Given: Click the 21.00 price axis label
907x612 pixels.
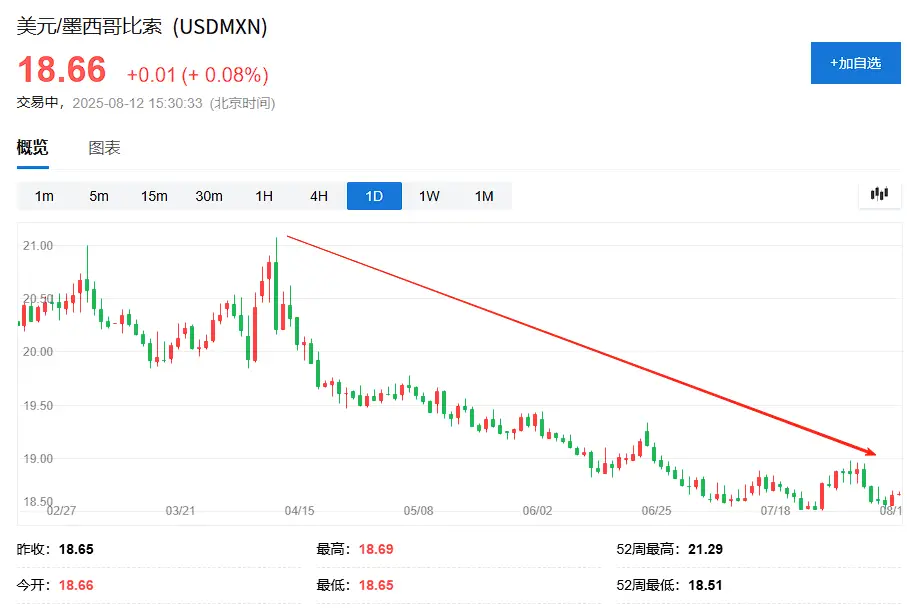Looking at the screenshot, I should 38,246.
